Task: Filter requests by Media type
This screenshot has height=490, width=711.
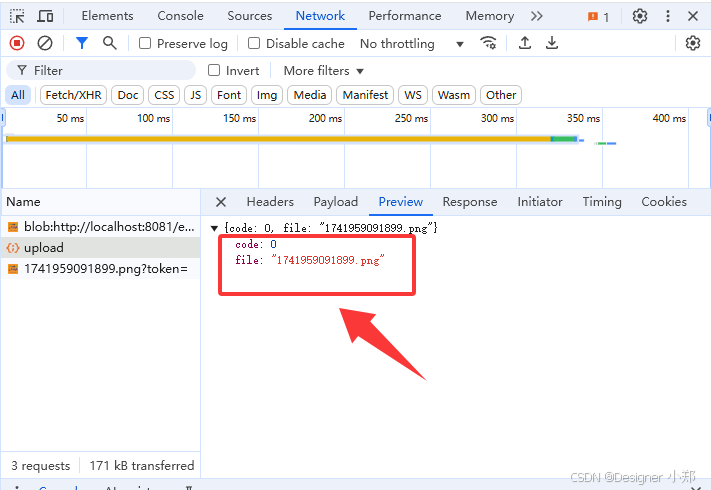Action: click(310, 95)
